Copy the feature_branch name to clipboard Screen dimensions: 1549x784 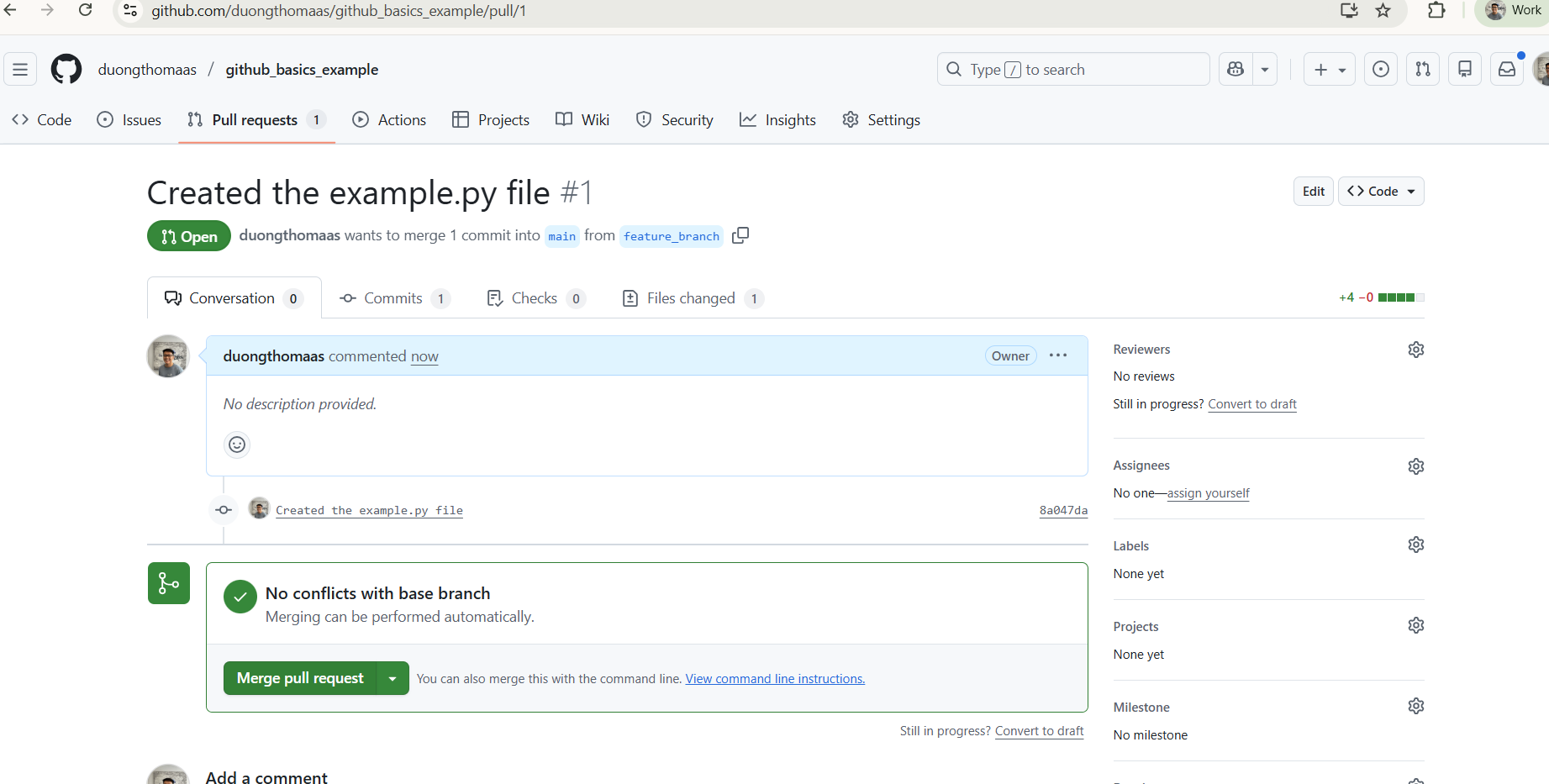(x=740, y=235)
